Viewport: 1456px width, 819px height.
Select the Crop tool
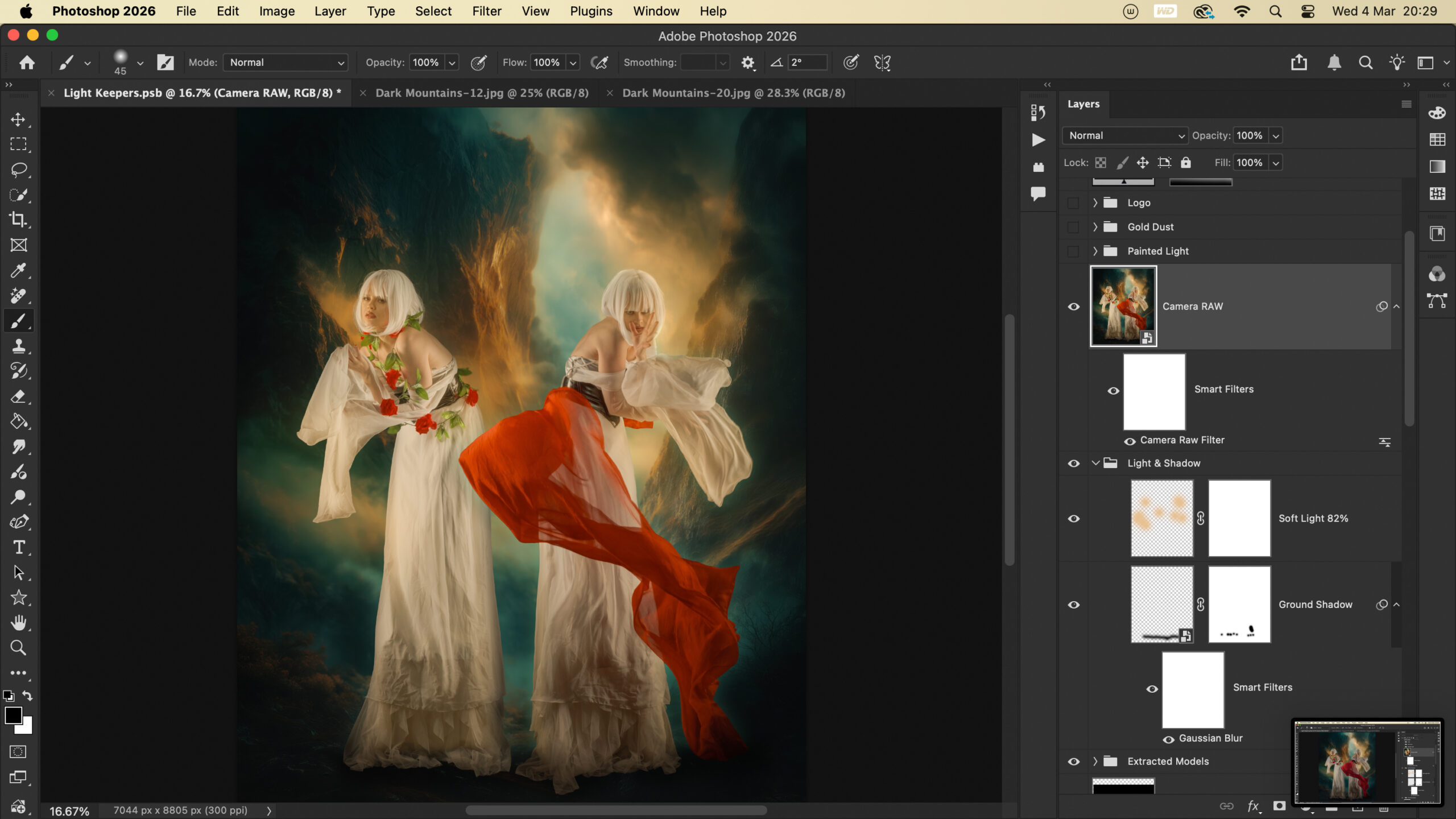tap(18, 220)
